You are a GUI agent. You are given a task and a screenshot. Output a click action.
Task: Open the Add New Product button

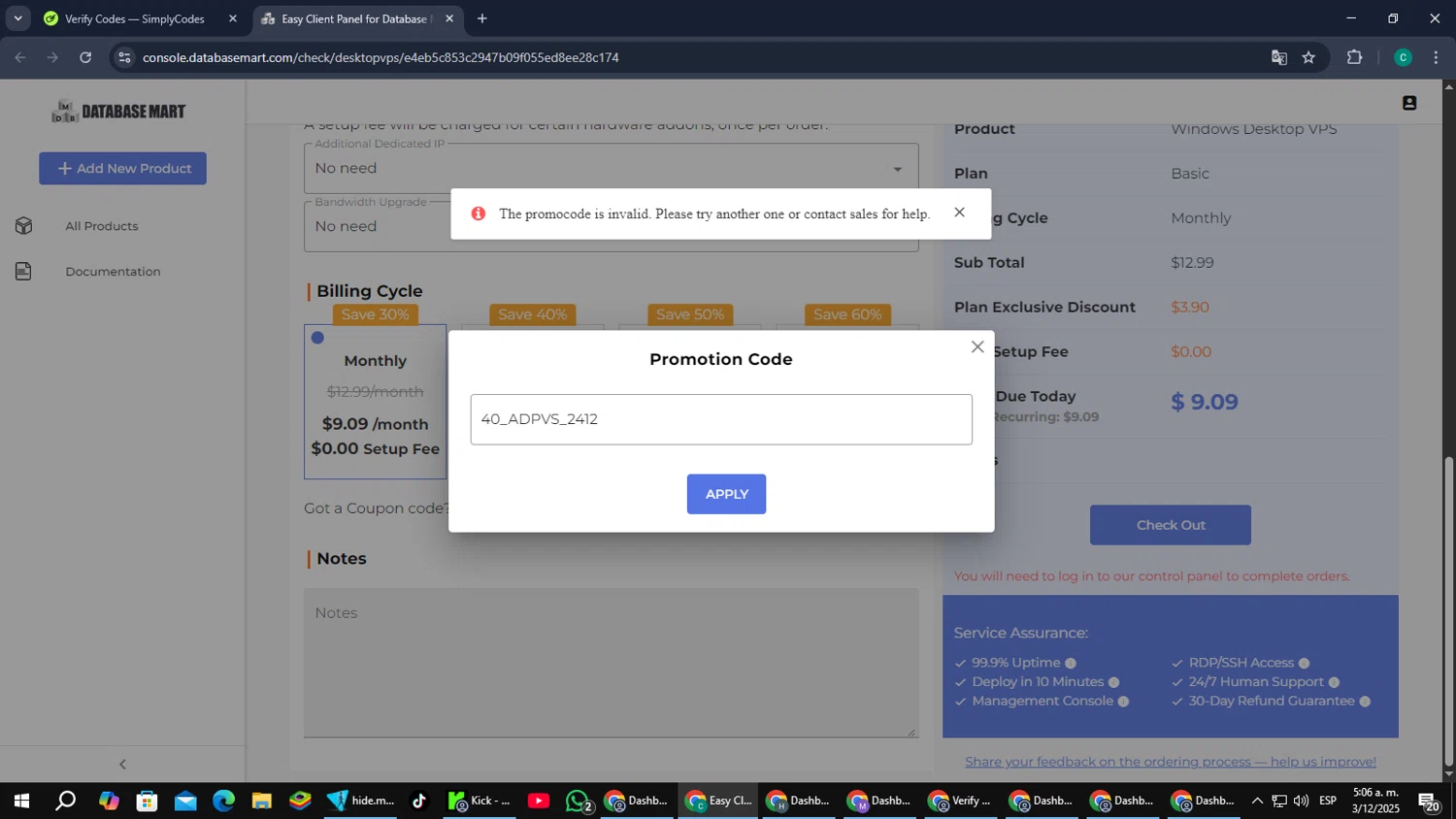pos(122,168)
